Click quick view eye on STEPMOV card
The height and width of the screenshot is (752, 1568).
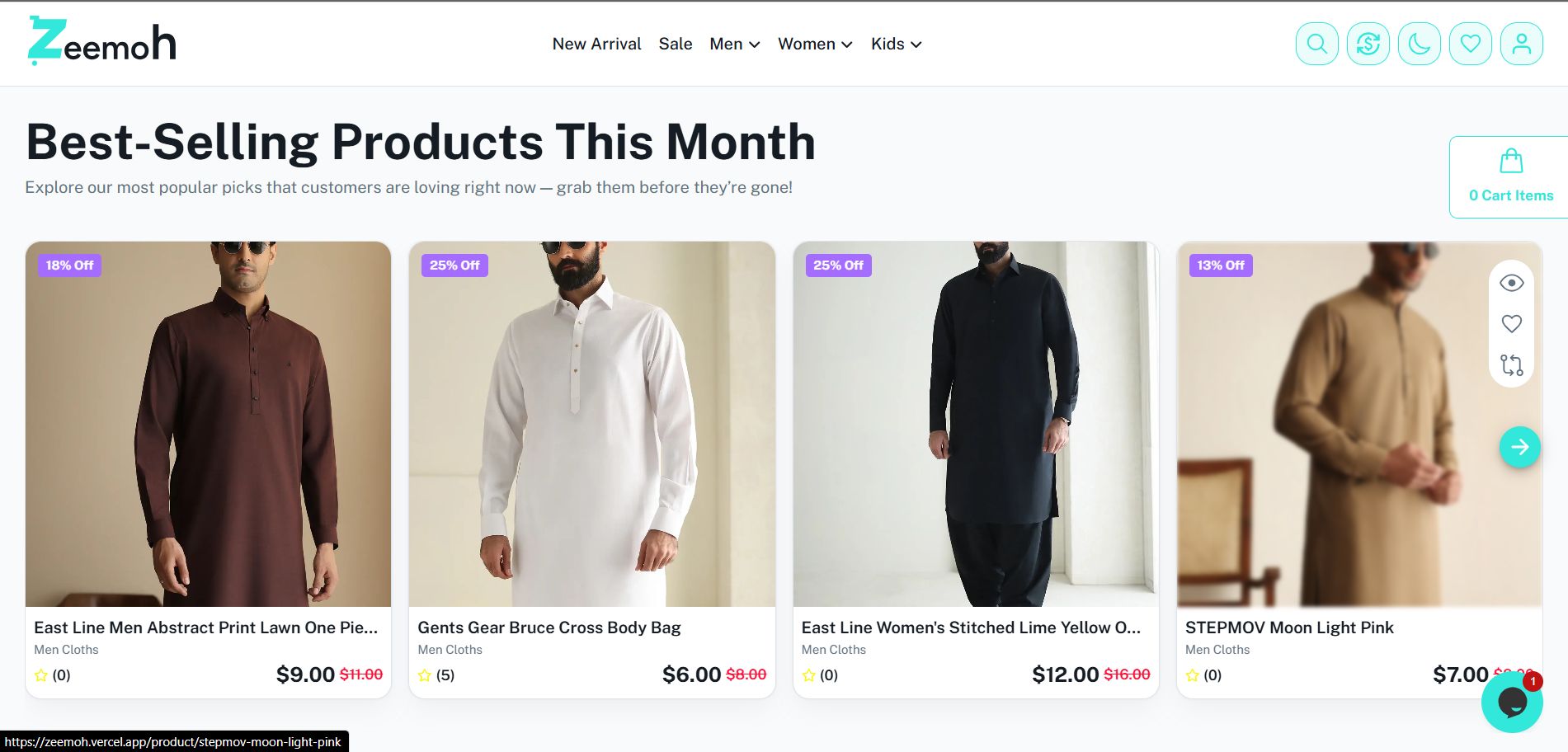1511,283
